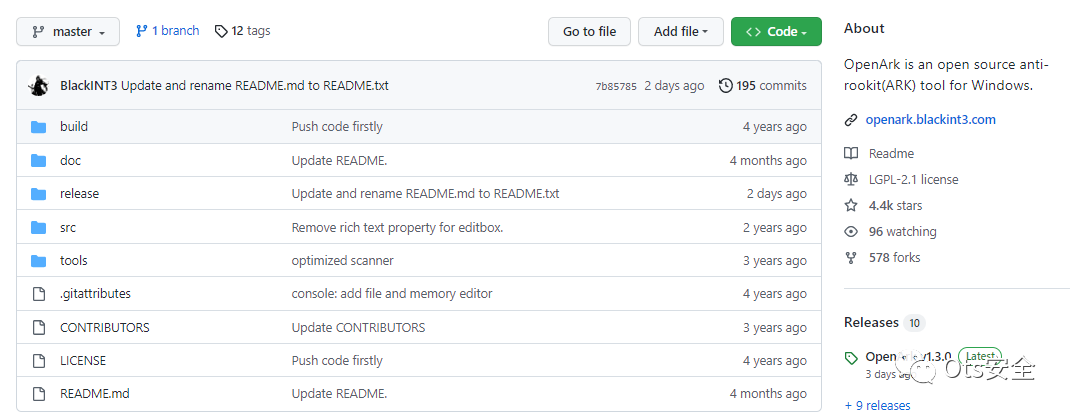The width and height of the screenshot is (1070, 415).
Task: Click the branch icon beside 1 branch
Action: click(x=142, y=31)
